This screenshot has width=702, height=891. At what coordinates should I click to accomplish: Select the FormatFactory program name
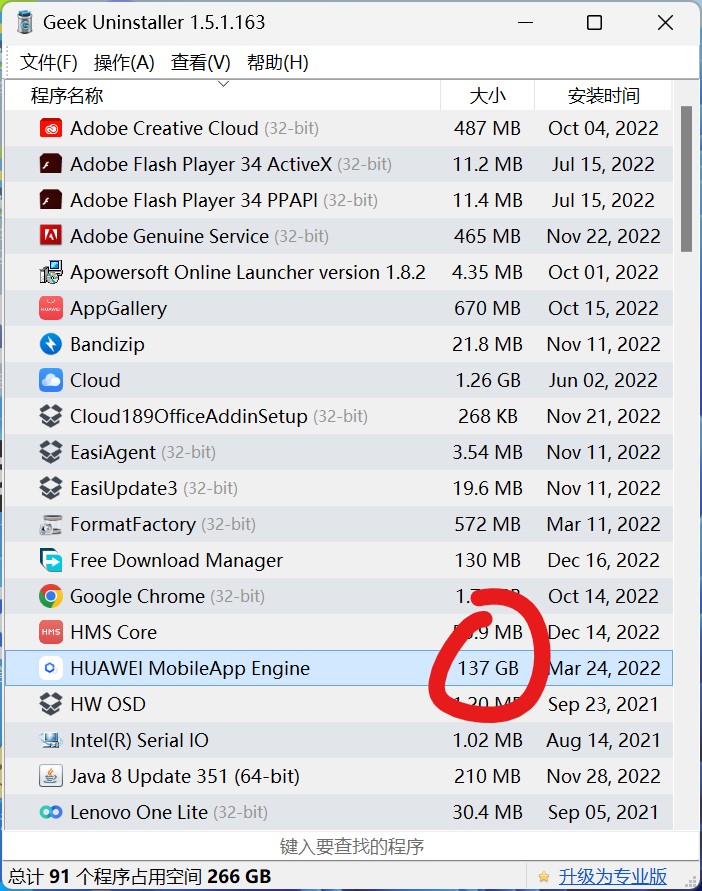point(133,524)
